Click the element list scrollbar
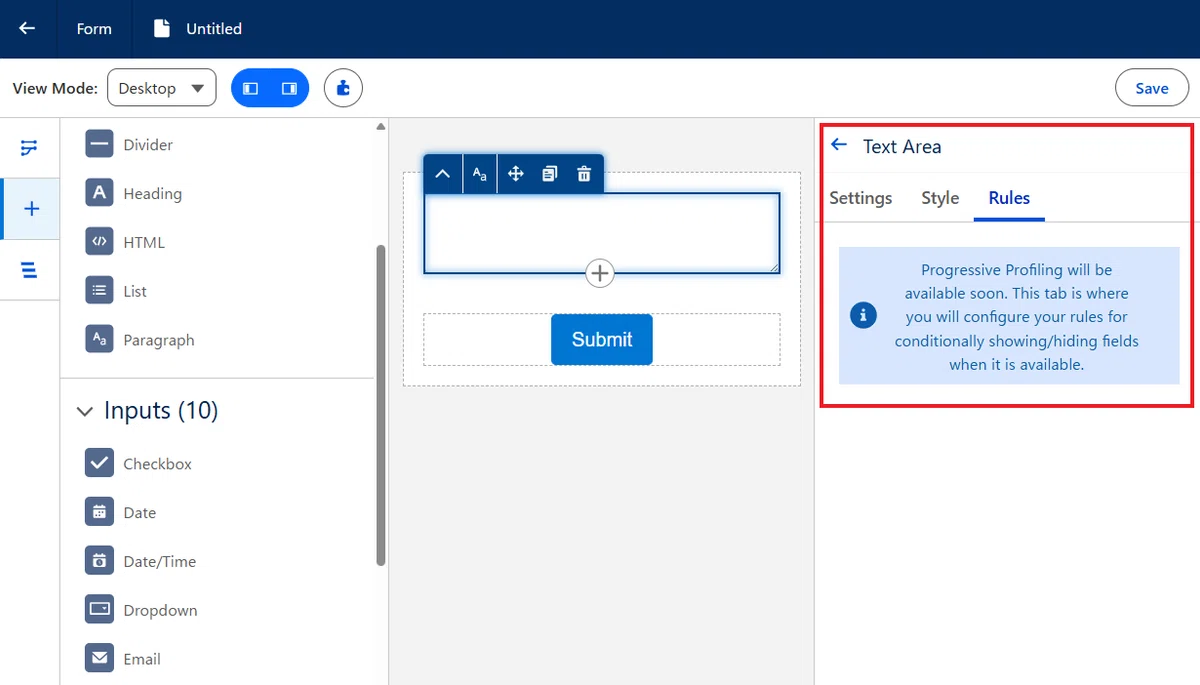This screenshot has height=685, width=1200. tap(380, 405)
